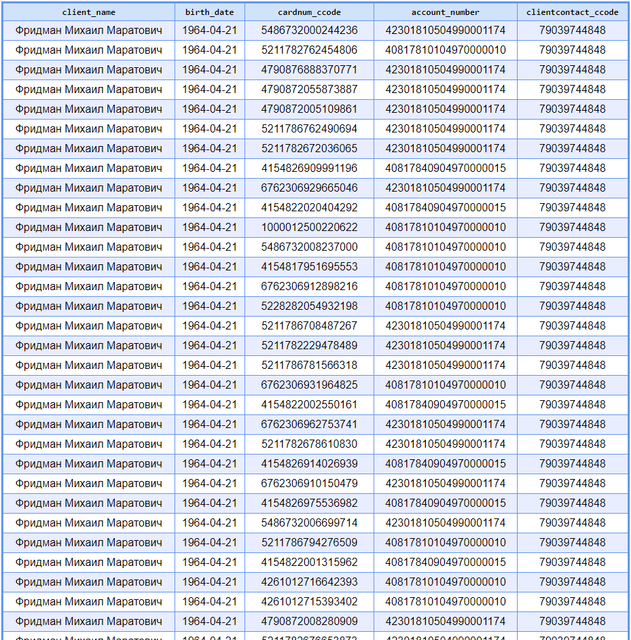Click the birth_date column header

(x=209, y=12)
